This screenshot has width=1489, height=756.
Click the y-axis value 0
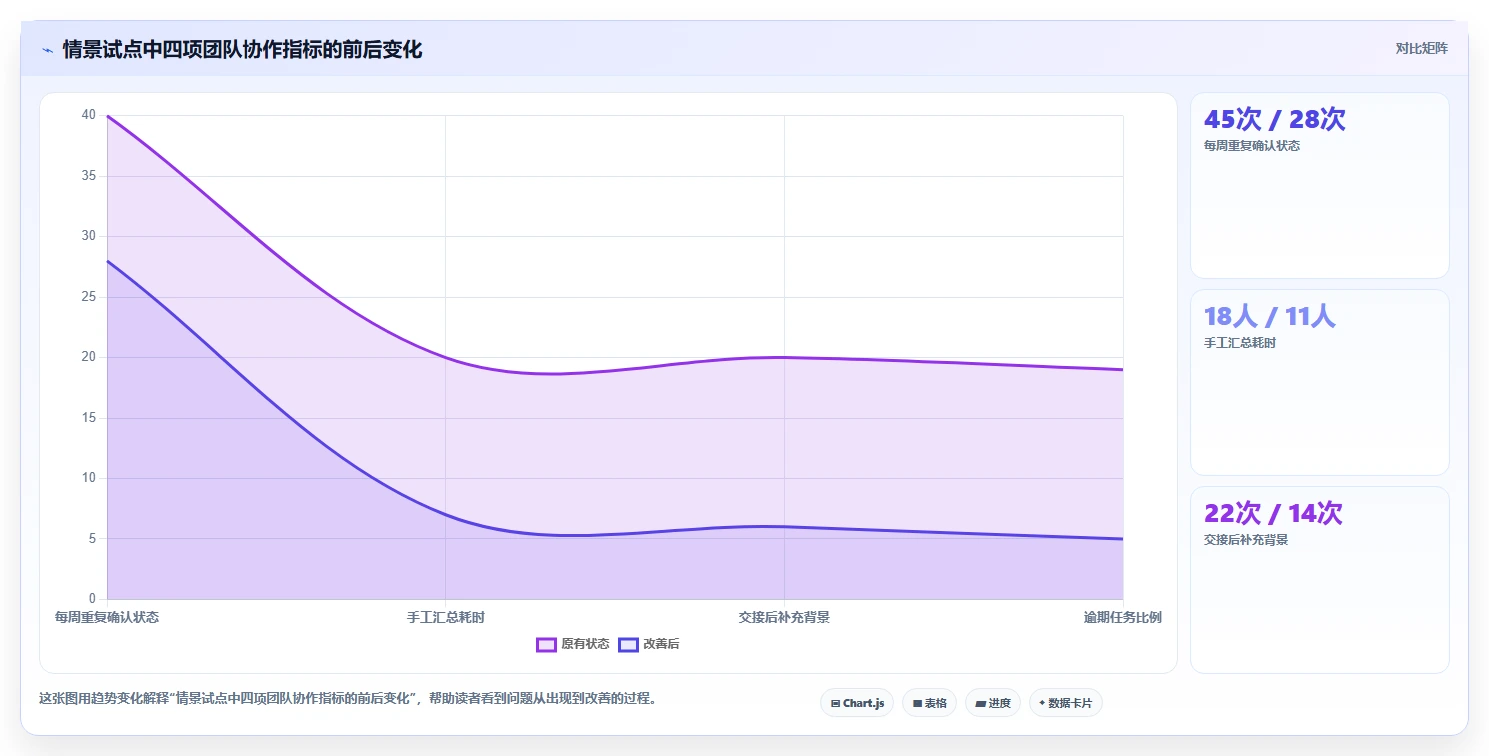[x=93, y=599]
